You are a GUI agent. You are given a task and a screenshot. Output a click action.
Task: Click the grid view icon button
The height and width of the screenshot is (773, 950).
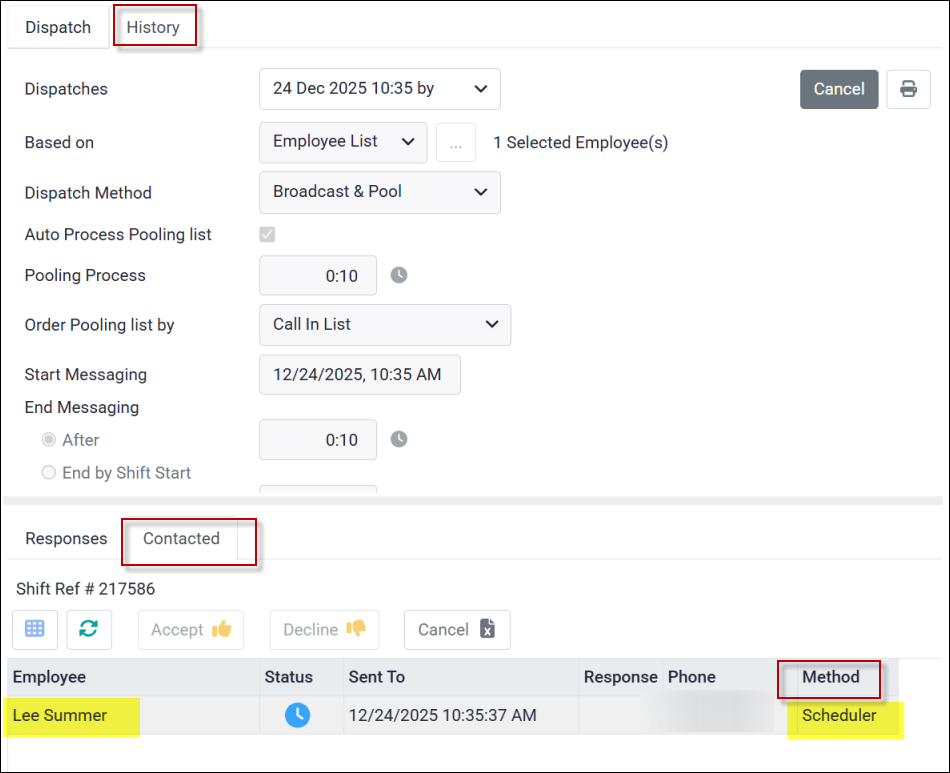click(35, 629)
